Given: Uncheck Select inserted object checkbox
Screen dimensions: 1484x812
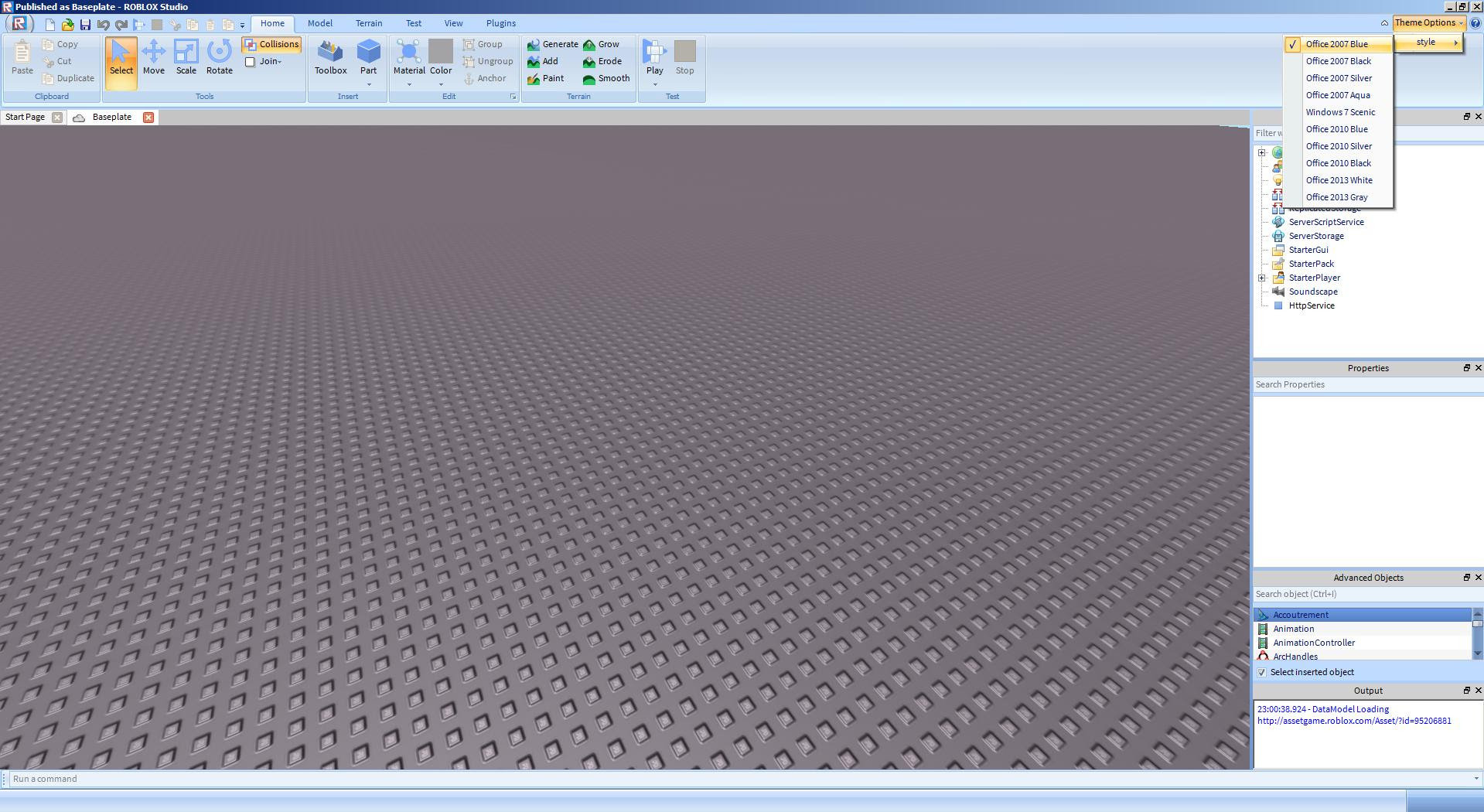Looking at the screenshot, I should pos(1262,673).
